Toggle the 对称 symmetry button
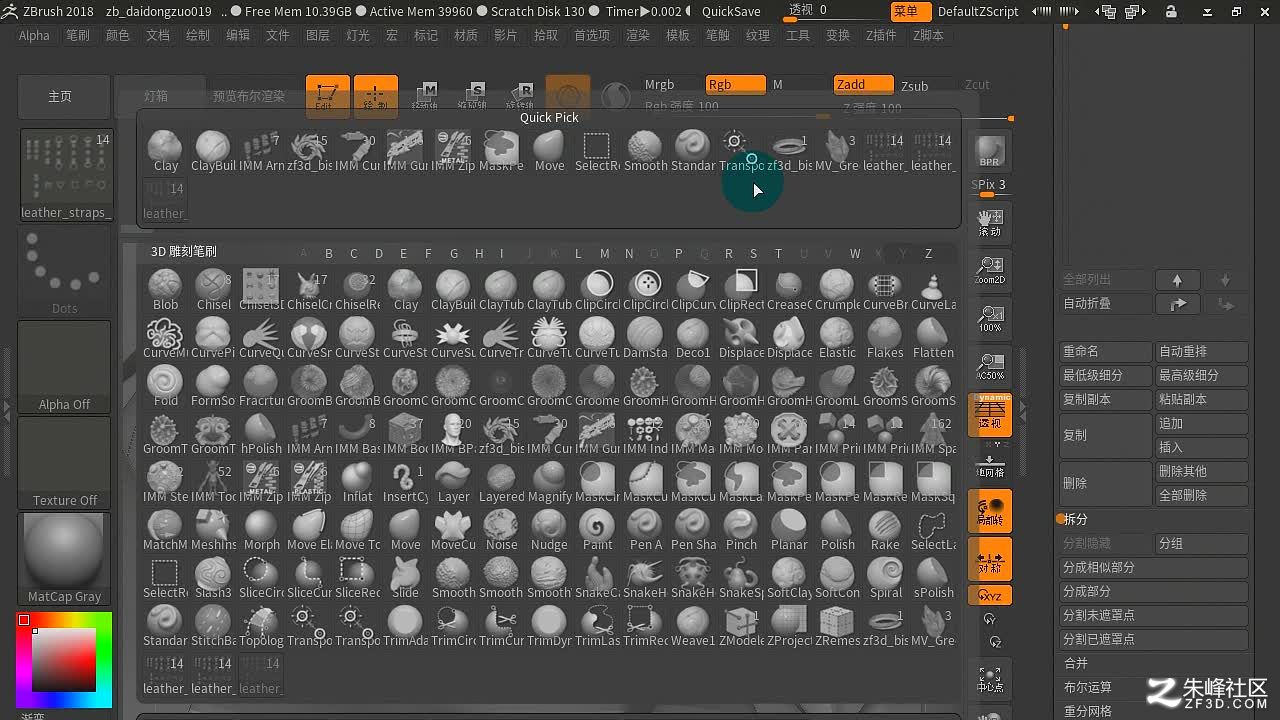Viewport: 1280px width, 720px height. click(x=990, y=560)
